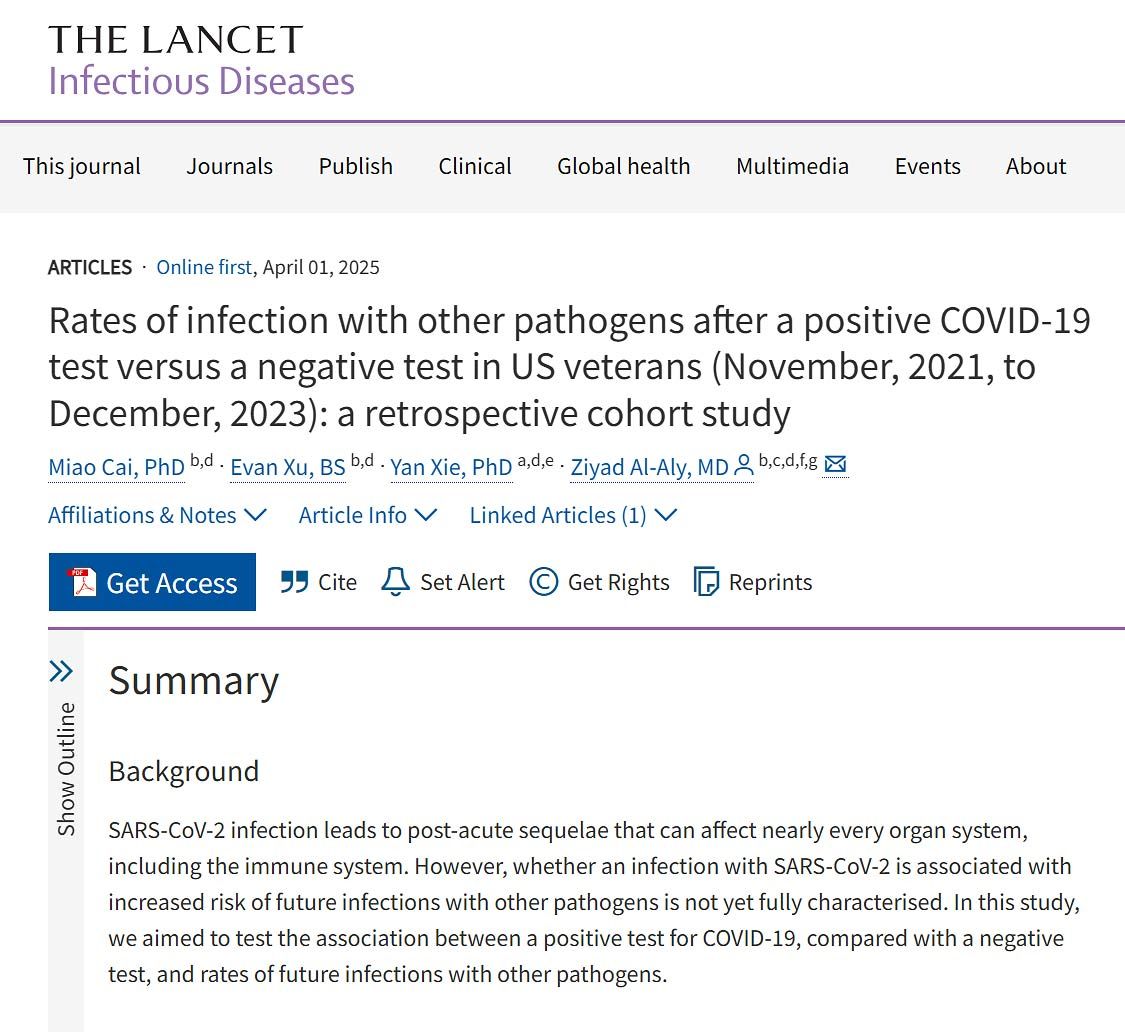The width and height of the screenshot is (1125, 1032).
Task: Click the email envelope icon for Ziyad Al-Aly
Action: click(835, 464)
